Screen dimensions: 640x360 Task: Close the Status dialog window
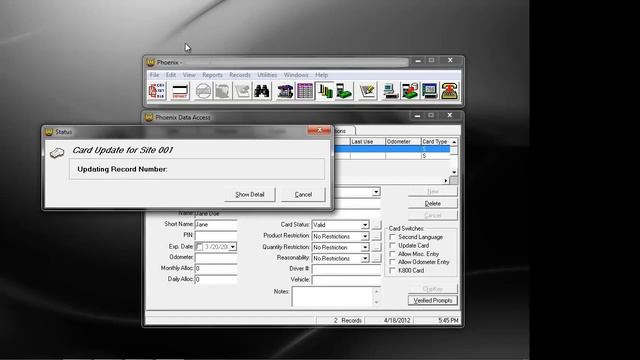tap(319, 130)
